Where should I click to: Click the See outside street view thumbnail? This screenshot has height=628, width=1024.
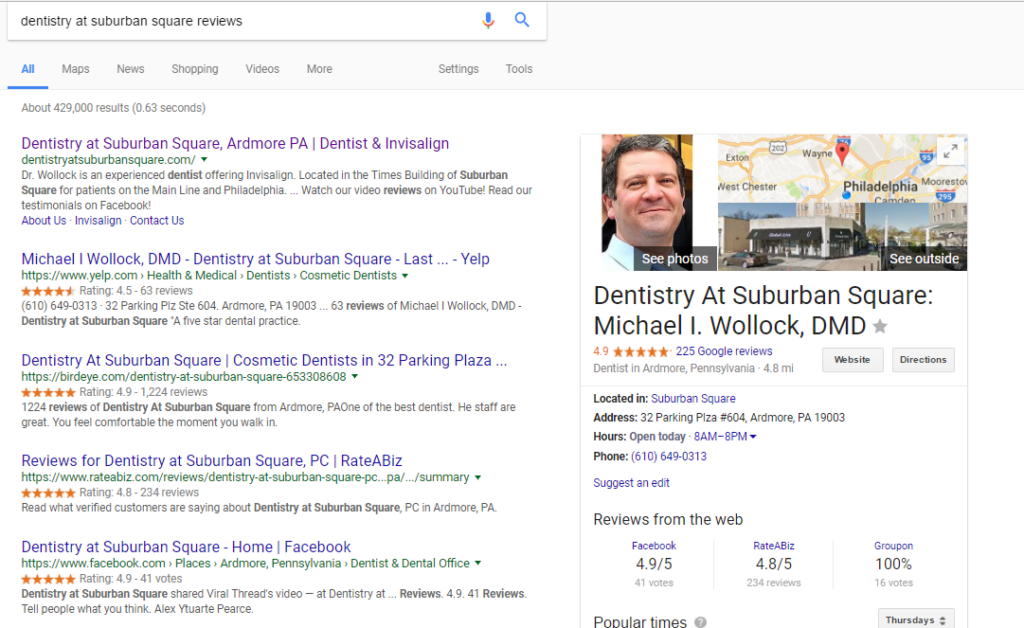[x=842, y=236]
